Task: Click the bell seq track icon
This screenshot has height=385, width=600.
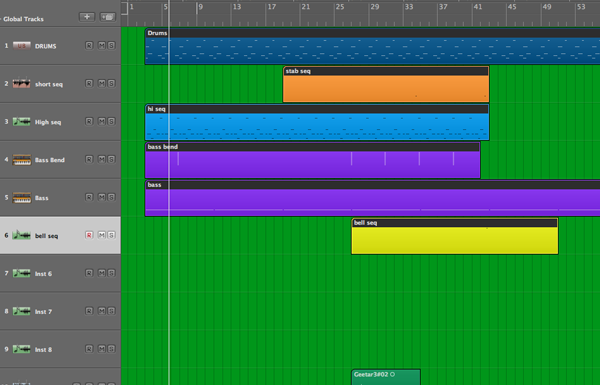Action: point(22,235)
